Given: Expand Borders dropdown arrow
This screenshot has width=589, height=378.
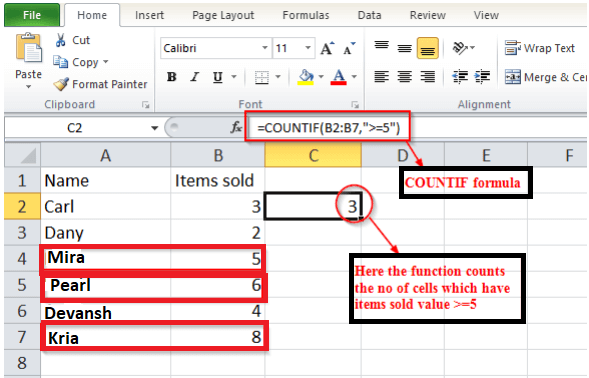Looking at the screenshot, I should pos(278,77).
